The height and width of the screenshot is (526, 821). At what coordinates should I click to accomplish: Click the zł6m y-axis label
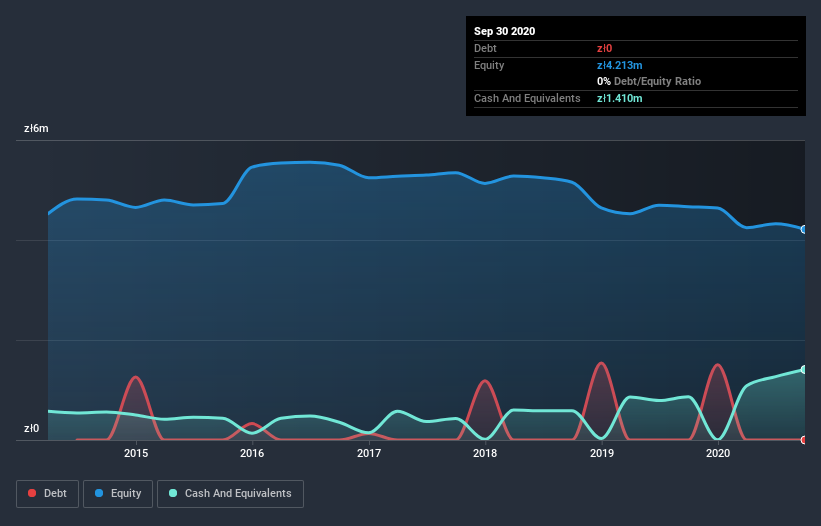pyautogui.click(x=36, y=128)
